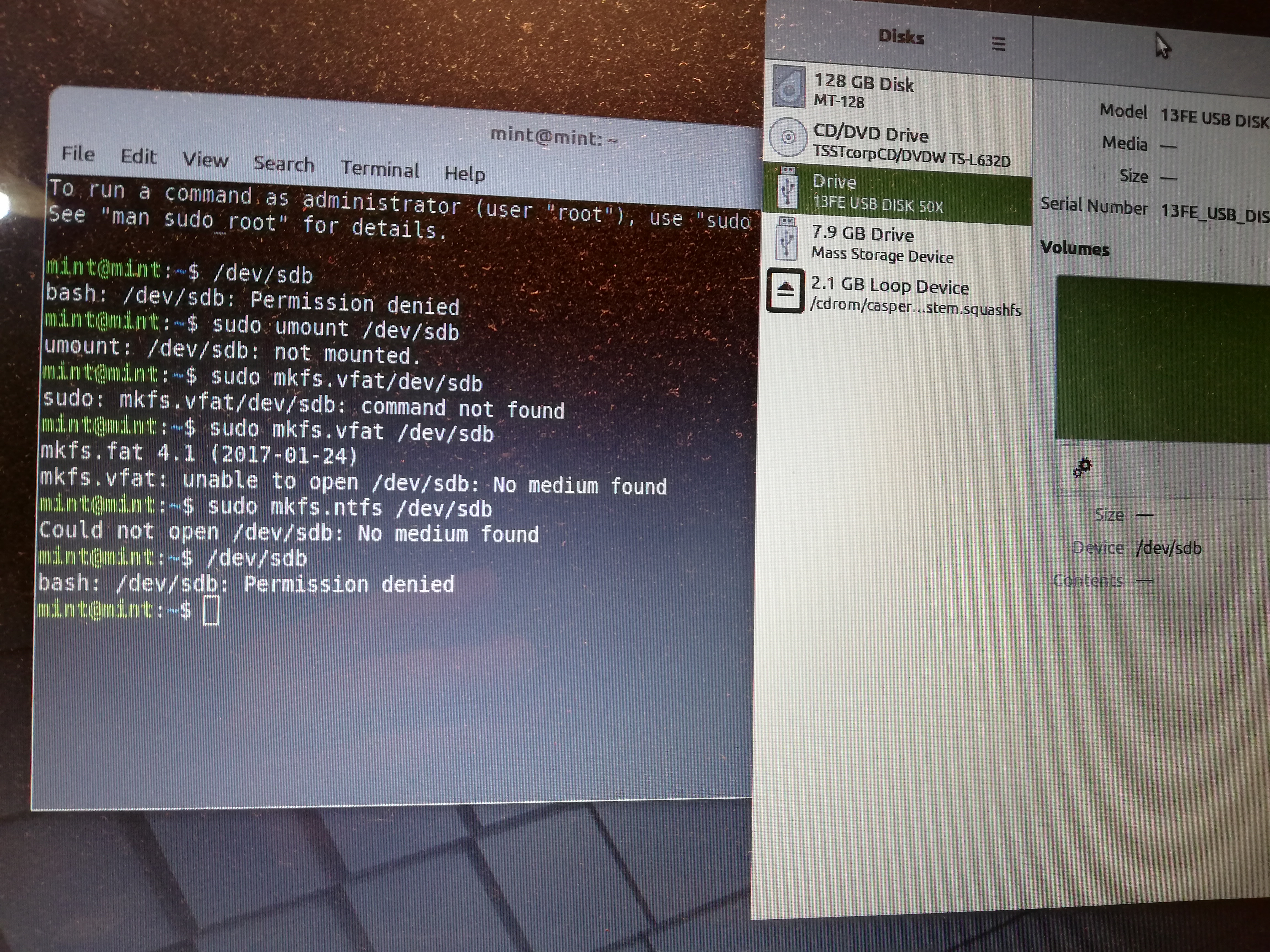Screen dimensions: 1270x952
Task: Click 'umount: /dev/sdb: not mounted.' line
Action: pyautogui.click(x=232, y=351)
